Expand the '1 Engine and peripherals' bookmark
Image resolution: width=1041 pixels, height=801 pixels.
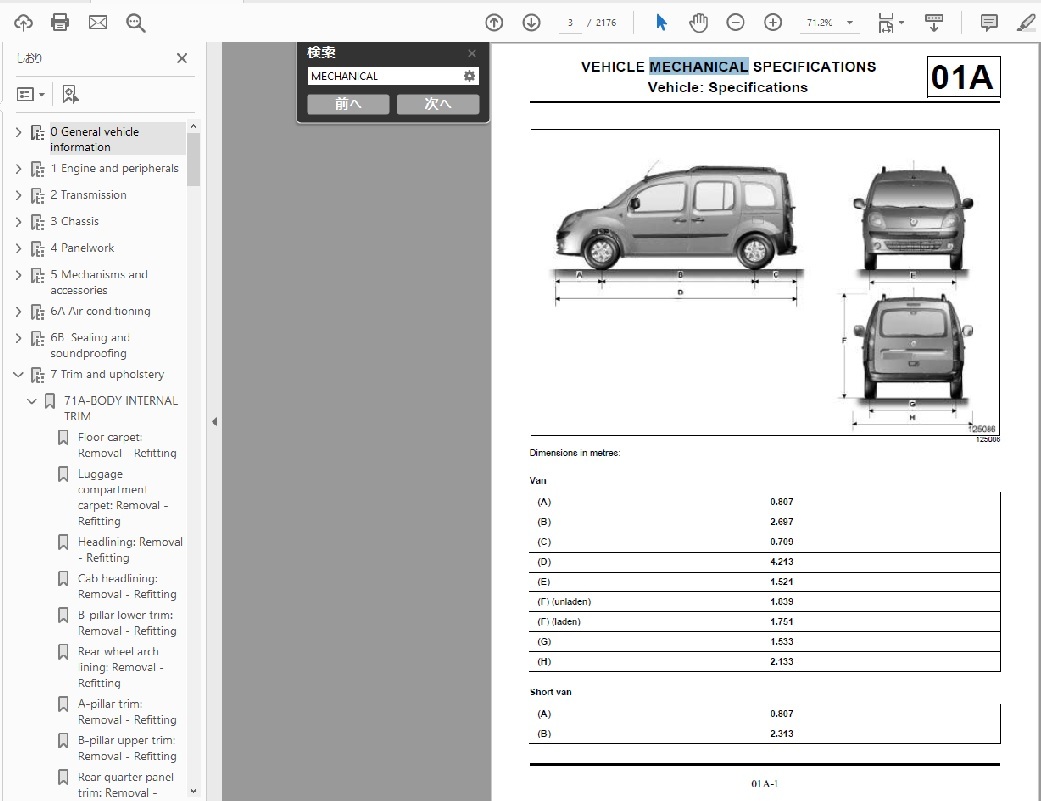click(x=18, y=169)
